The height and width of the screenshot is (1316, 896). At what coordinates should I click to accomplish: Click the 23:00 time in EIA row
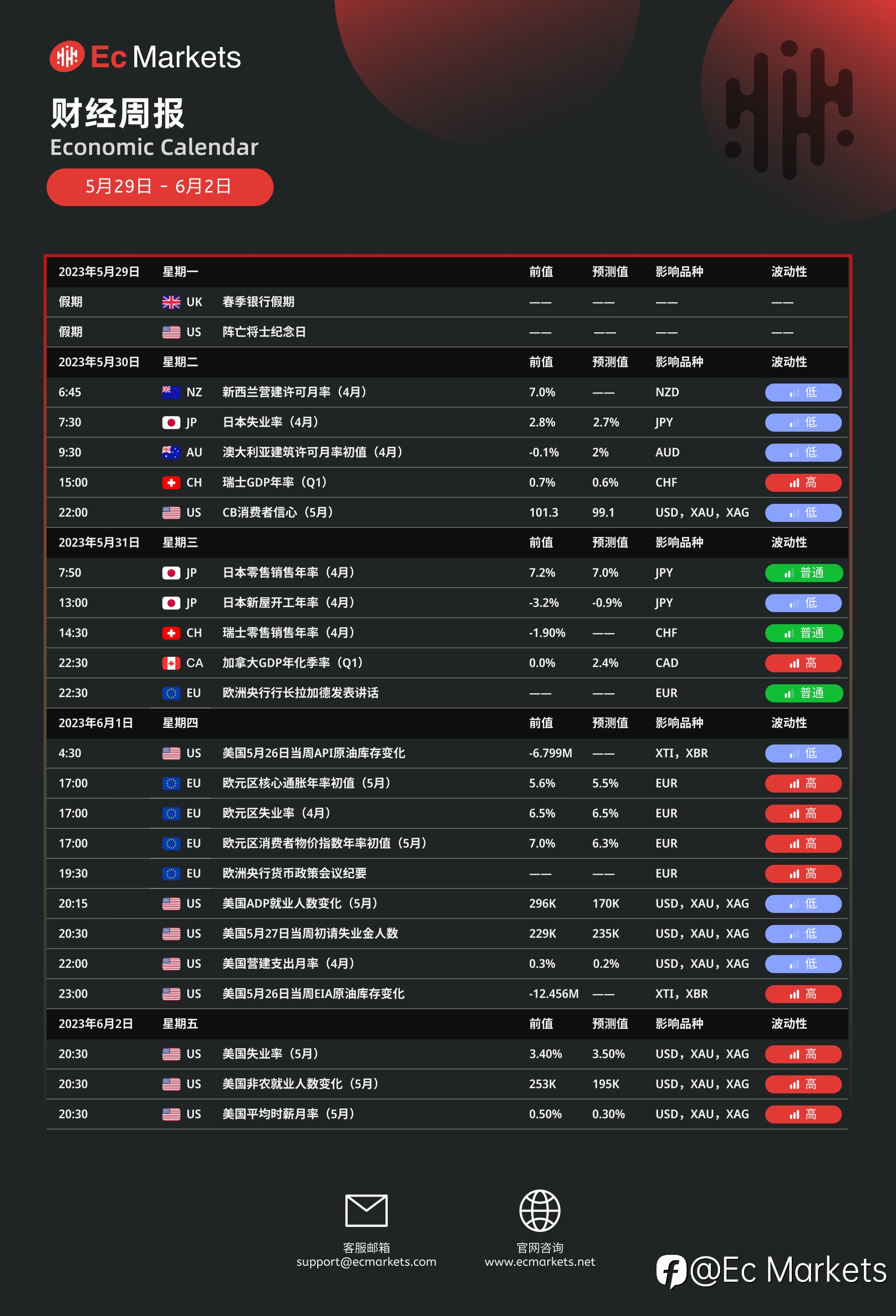[x=73, y=994]
